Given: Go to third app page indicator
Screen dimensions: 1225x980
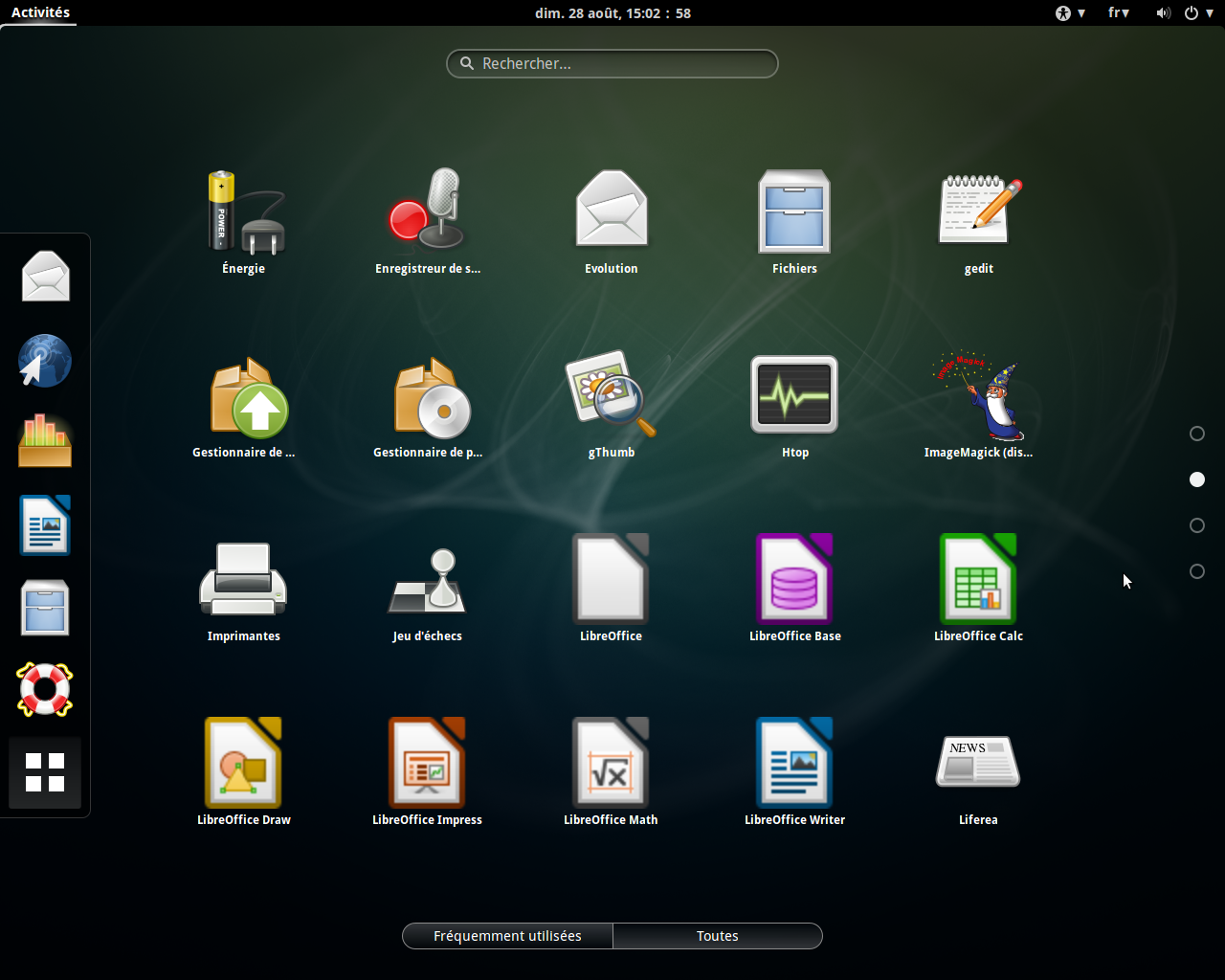Looking at the screenshot, I should tap(1196, 525).
